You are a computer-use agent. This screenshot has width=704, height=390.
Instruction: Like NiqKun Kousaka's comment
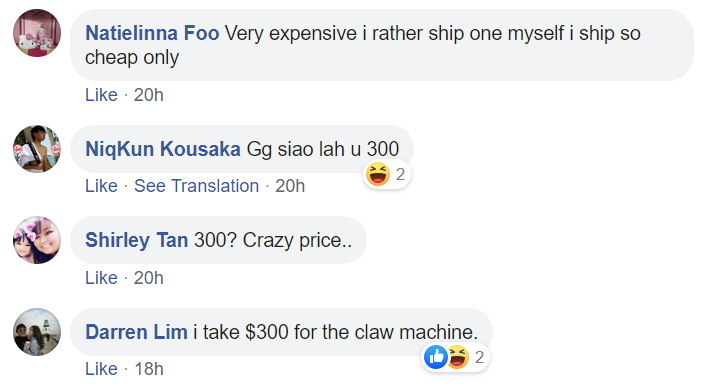[101, 186]
